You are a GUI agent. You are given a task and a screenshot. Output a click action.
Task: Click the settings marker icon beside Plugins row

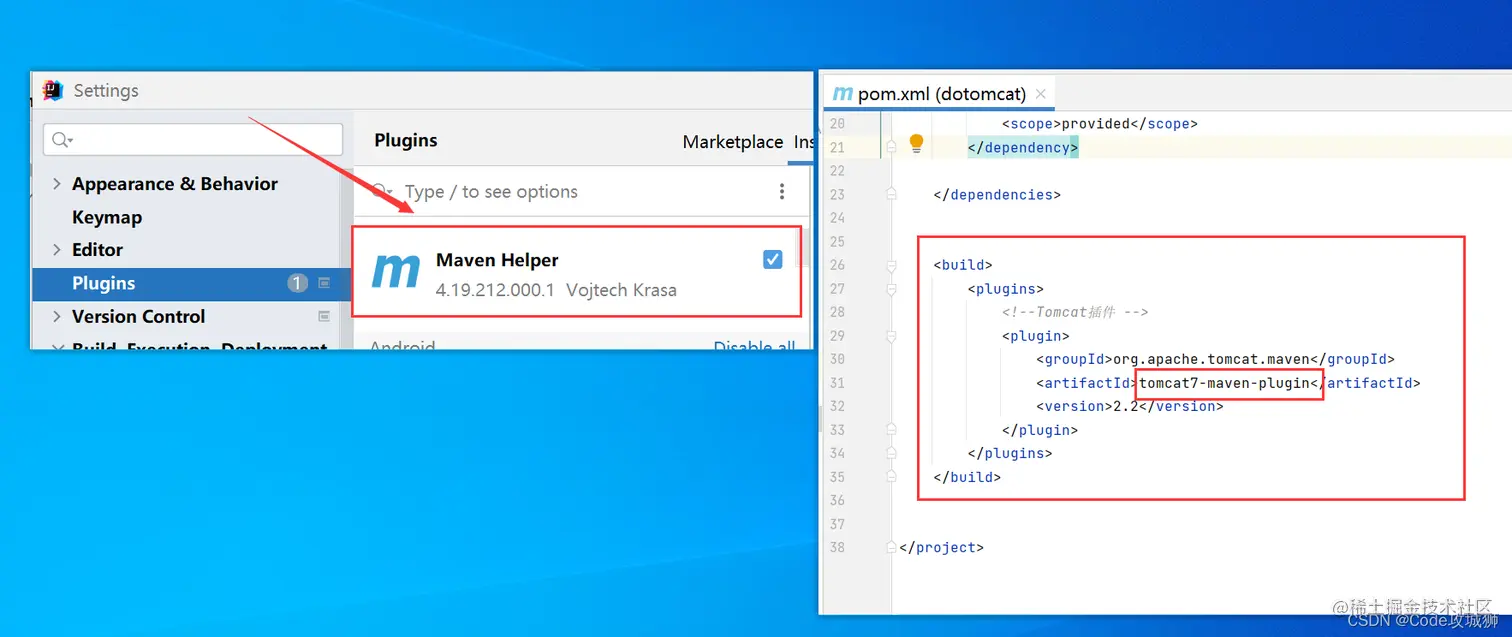tap(324, 283)
